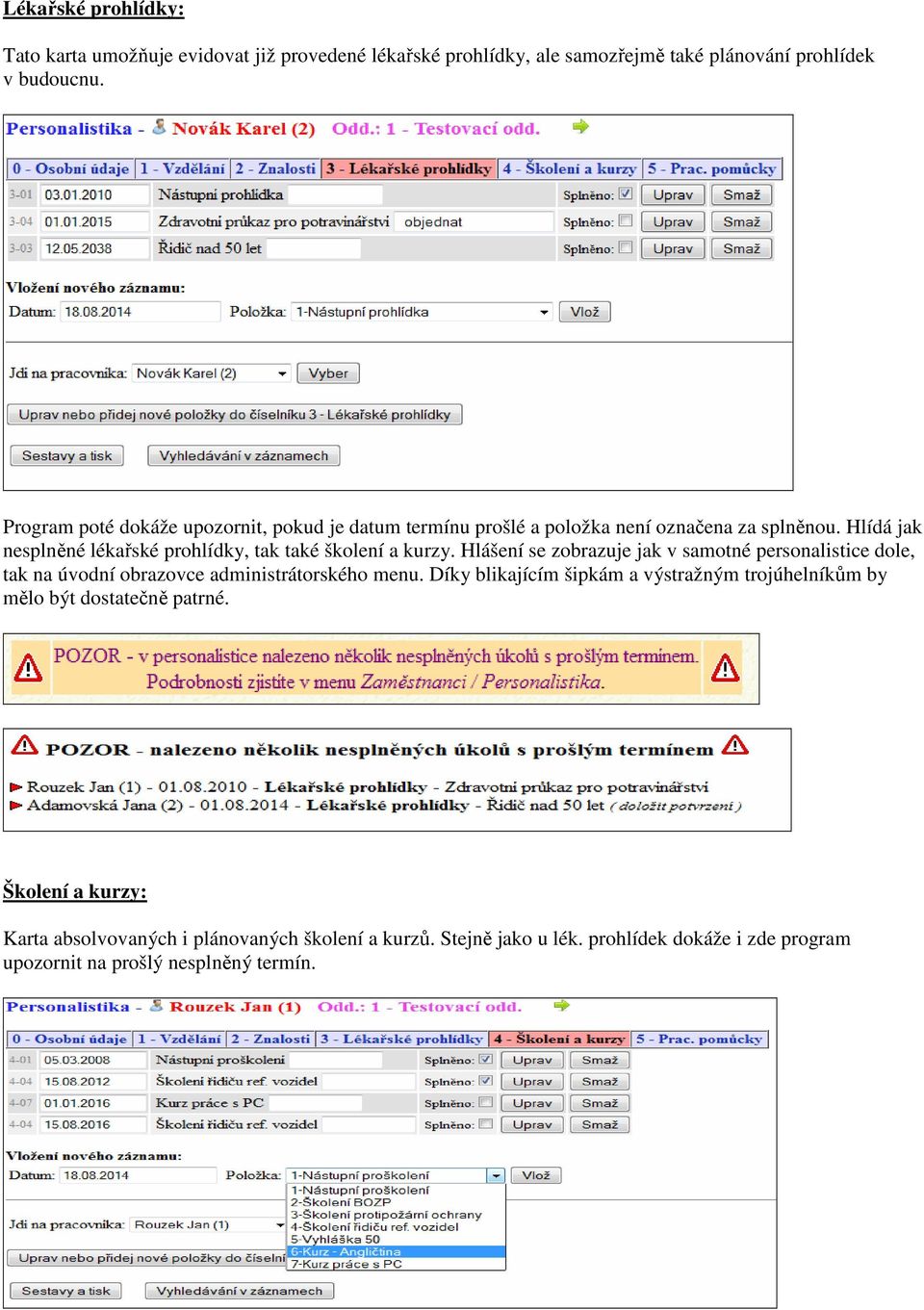Click date field 05.03.2008
This screenshot has width=924, height=1310.
pyautogui.click(x=93, y=1060)
